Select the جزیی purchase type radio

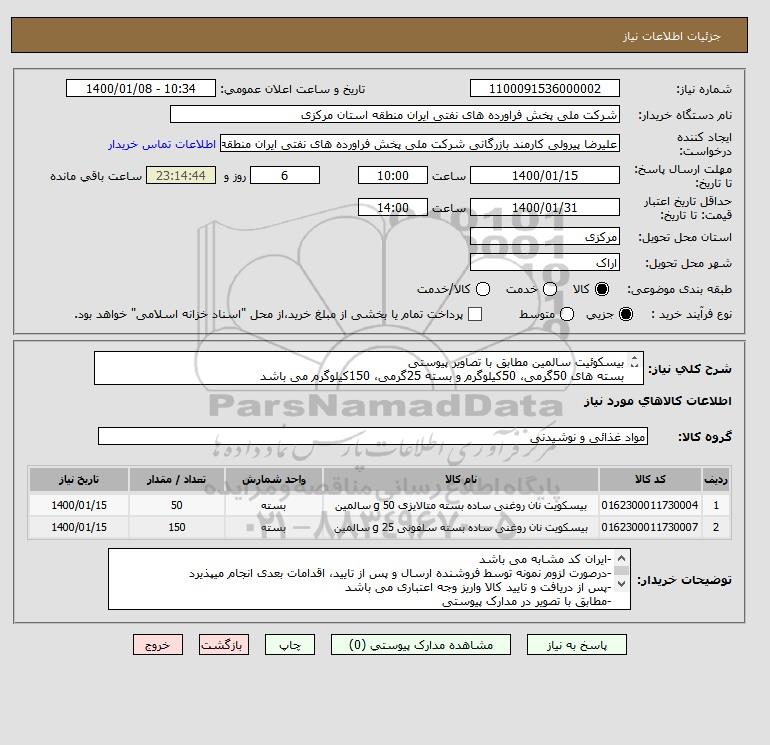point(626,314)
